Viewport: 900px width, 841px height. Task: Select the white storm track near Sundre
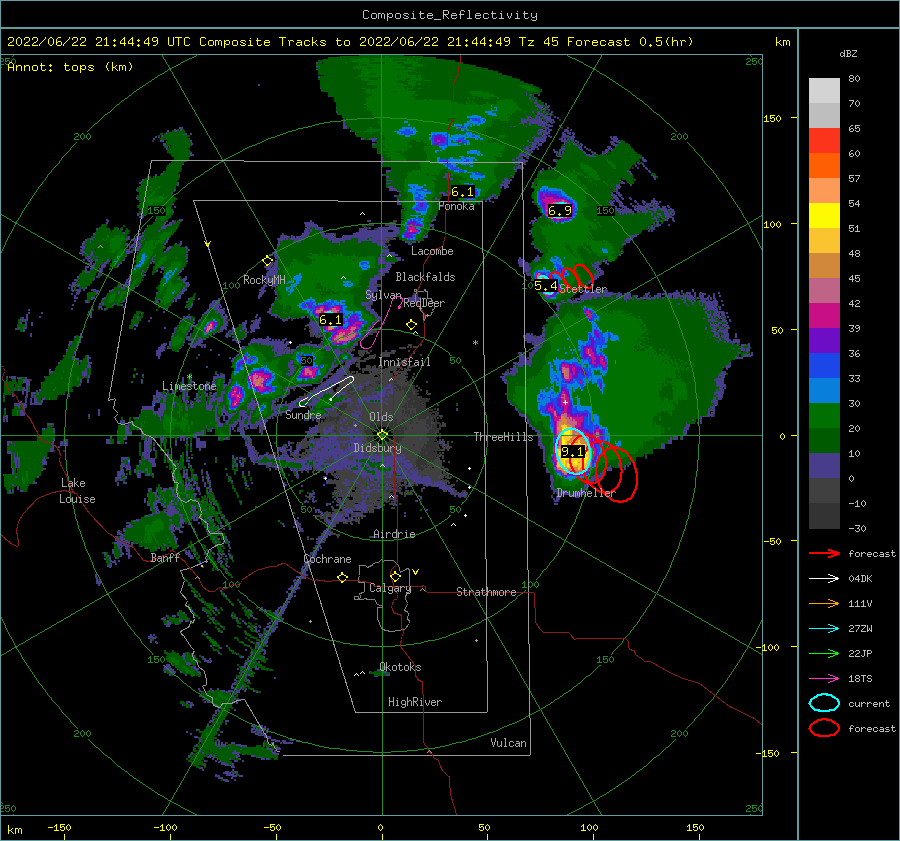pos(327,391)
